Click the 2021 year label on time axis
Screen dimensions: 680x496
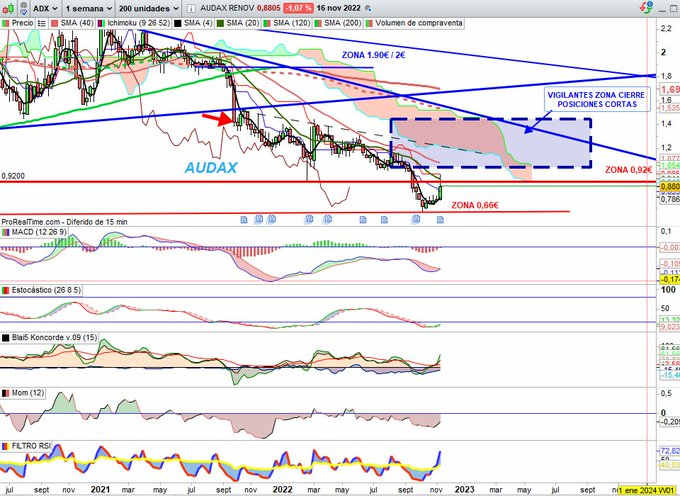pyautogui.click(x=100, y=489)
